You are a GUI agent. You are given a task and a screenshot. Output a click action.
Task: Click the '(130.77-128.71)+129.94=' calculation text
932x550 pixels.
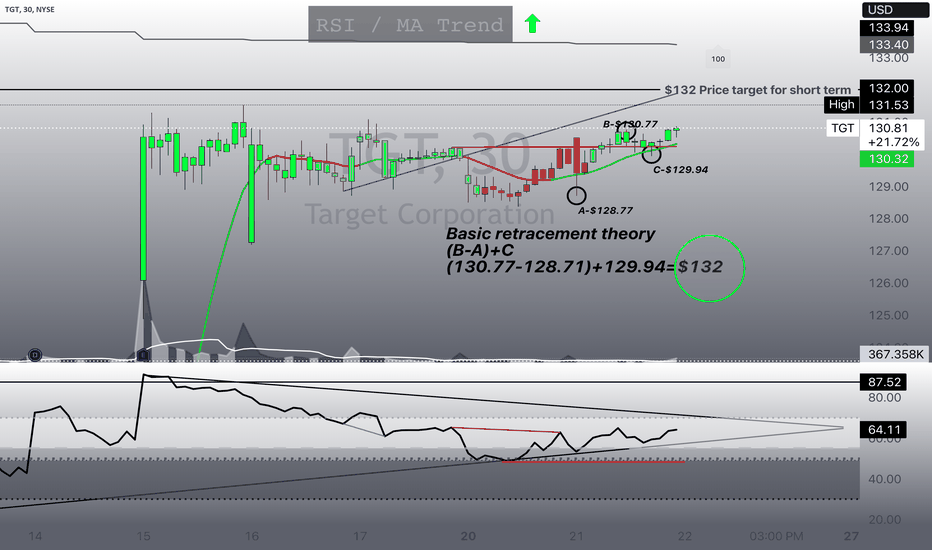pyautogui.click(x=562, y=267)
